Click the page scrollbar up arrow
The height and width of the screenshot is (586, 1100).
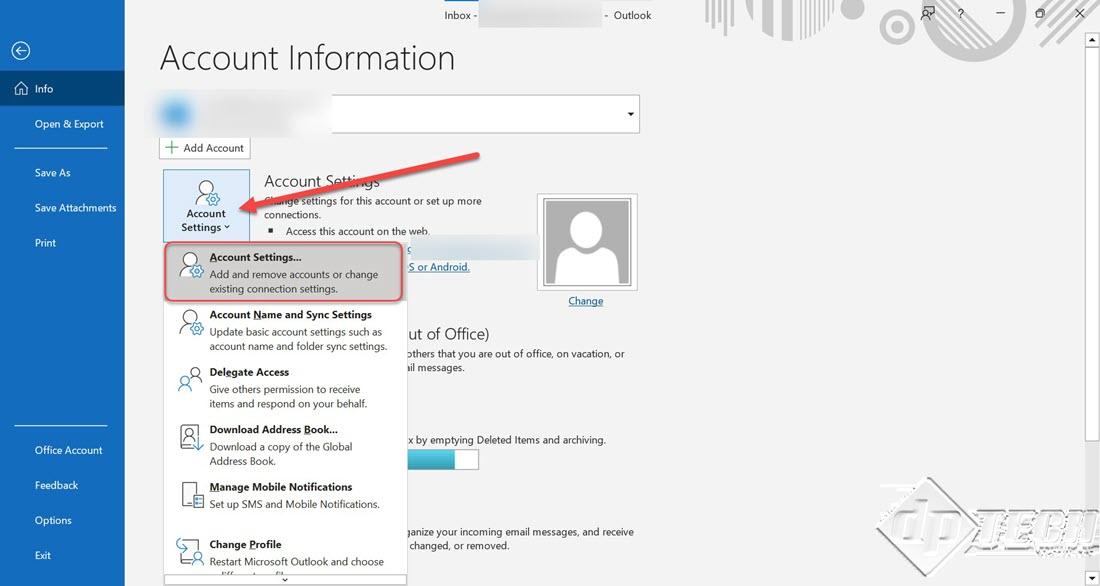(x=1092, y=41)
